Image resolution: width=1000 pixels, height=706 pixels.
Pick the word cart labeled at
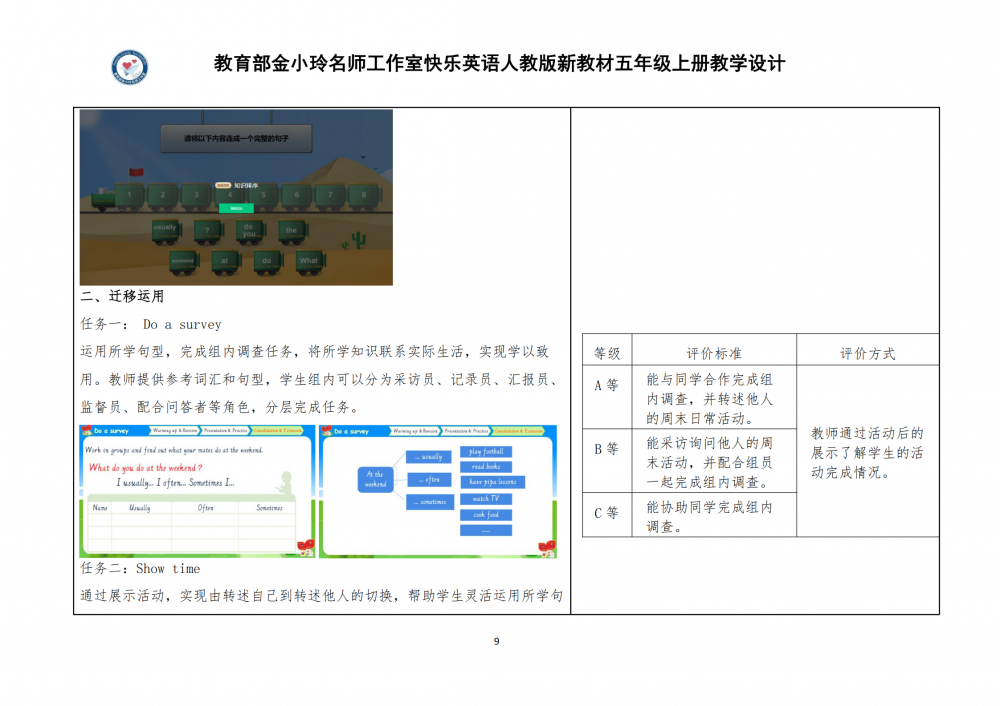(x=225, y=261)
